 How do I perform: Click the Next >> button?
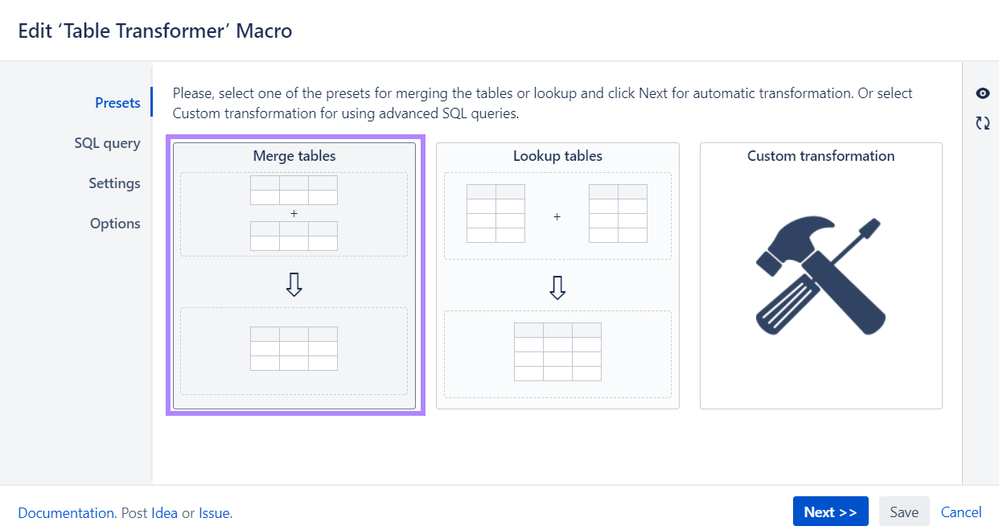click(830, 512)
